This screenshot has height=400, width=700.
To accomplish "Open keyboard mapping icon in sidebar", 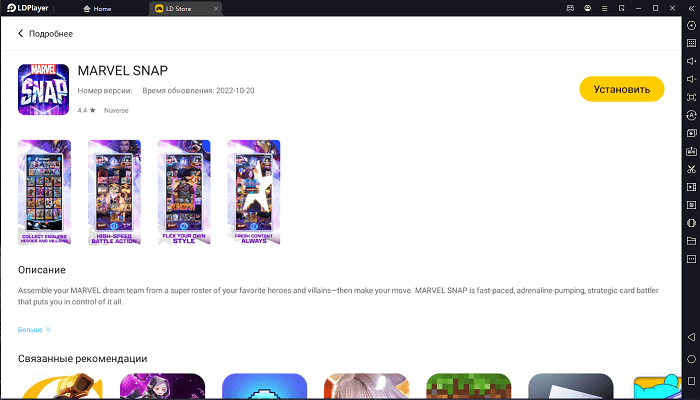I will click(x=691, y=43).
